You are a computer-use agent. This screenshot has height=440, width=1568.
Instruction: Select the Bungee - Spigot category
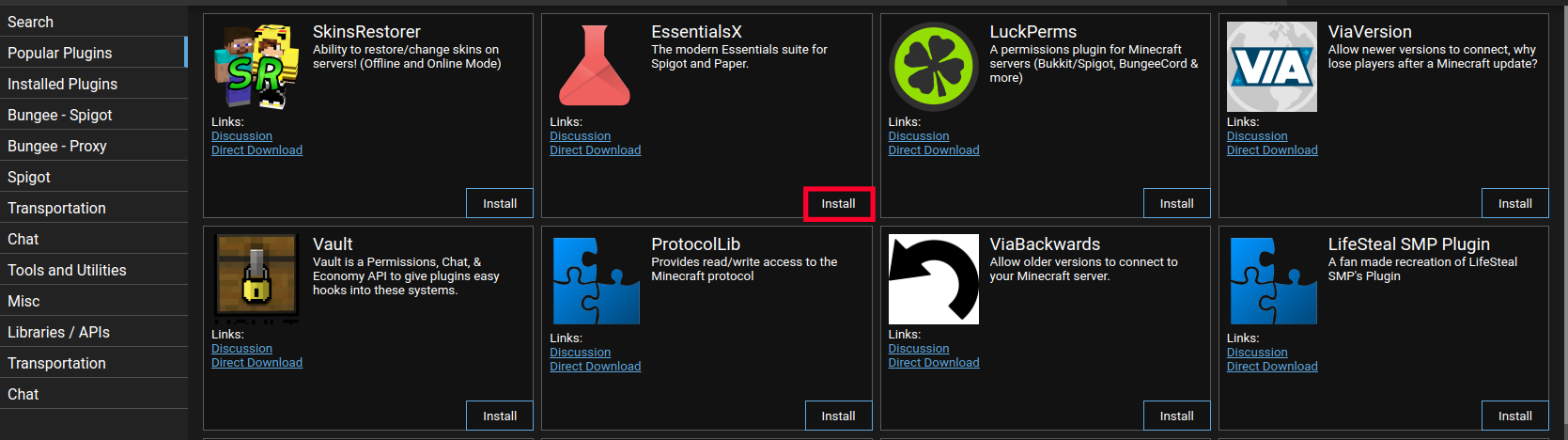tap(94, 115)
